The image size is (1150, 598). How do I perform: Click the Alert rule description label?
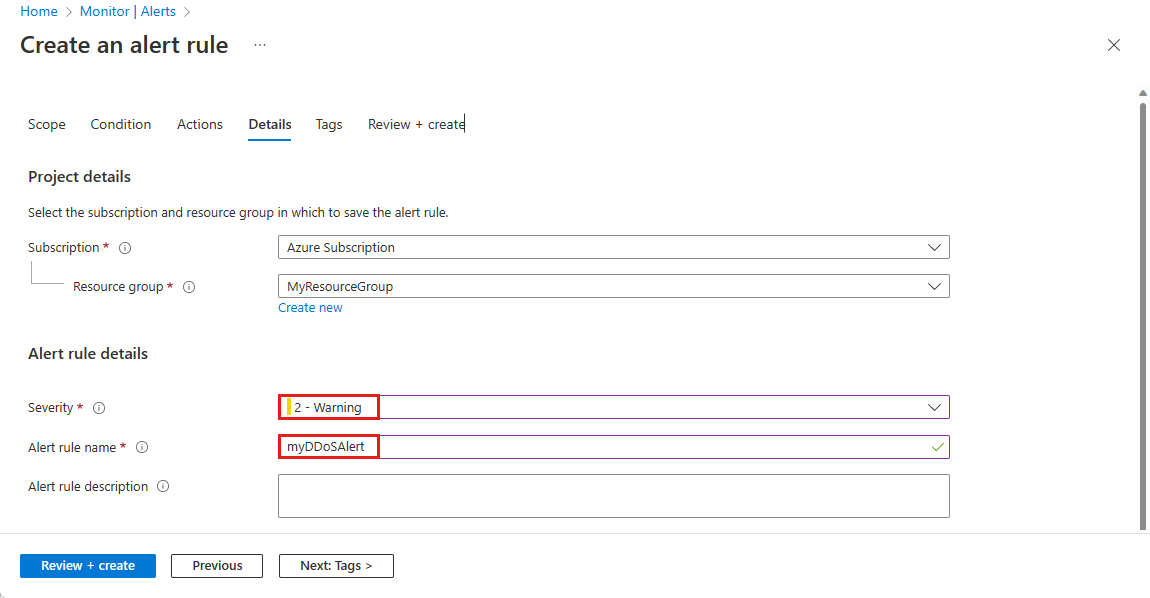click(88, 486)
